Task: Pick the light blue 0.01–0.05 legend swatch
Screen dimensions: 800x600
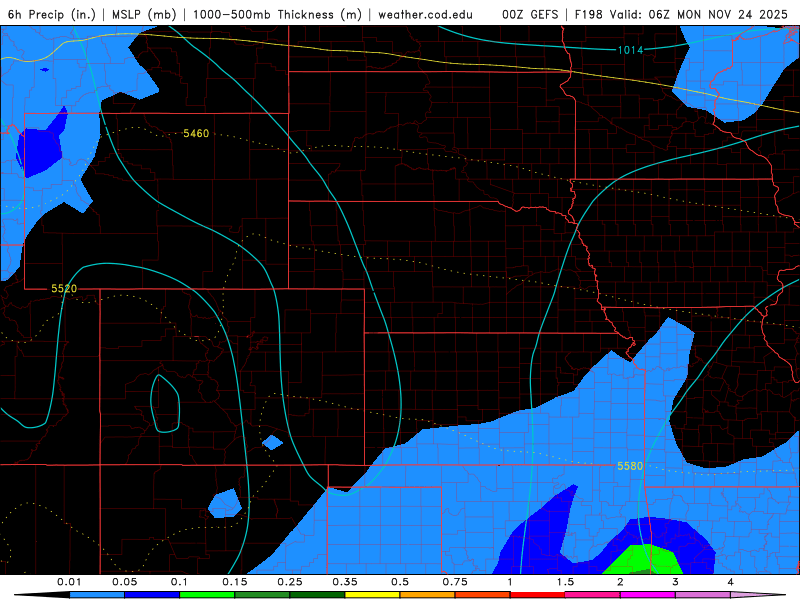Action: click(97, 595)
